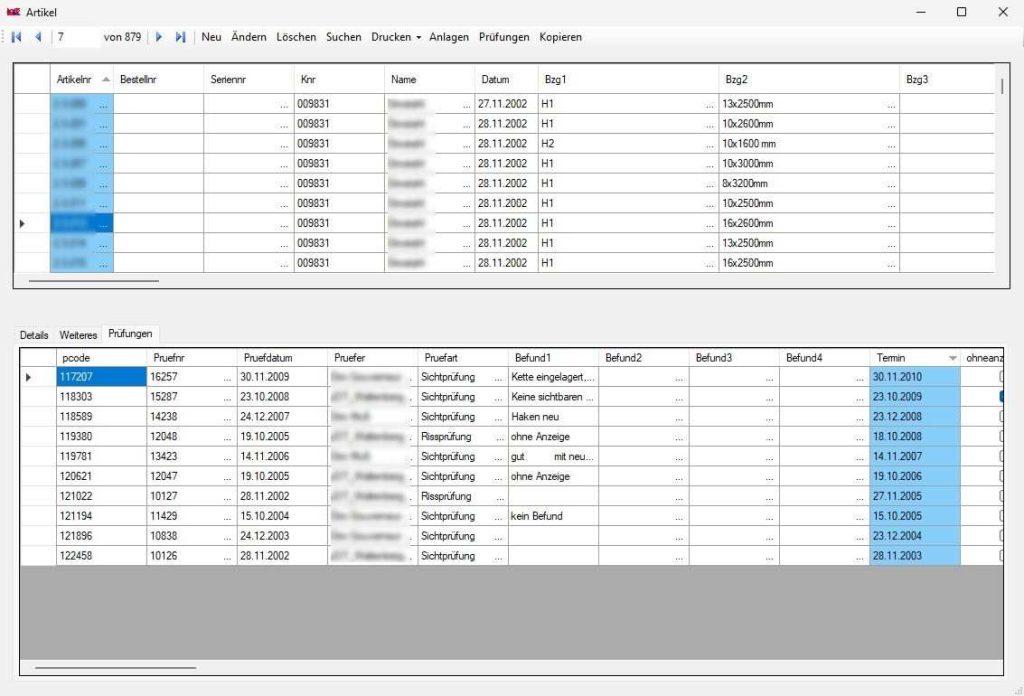Image resolution: width=1024 pixels, height=696 pixels.
Task: Open Befund2 ellipsis in row 117207
Action: coord(679,377)
